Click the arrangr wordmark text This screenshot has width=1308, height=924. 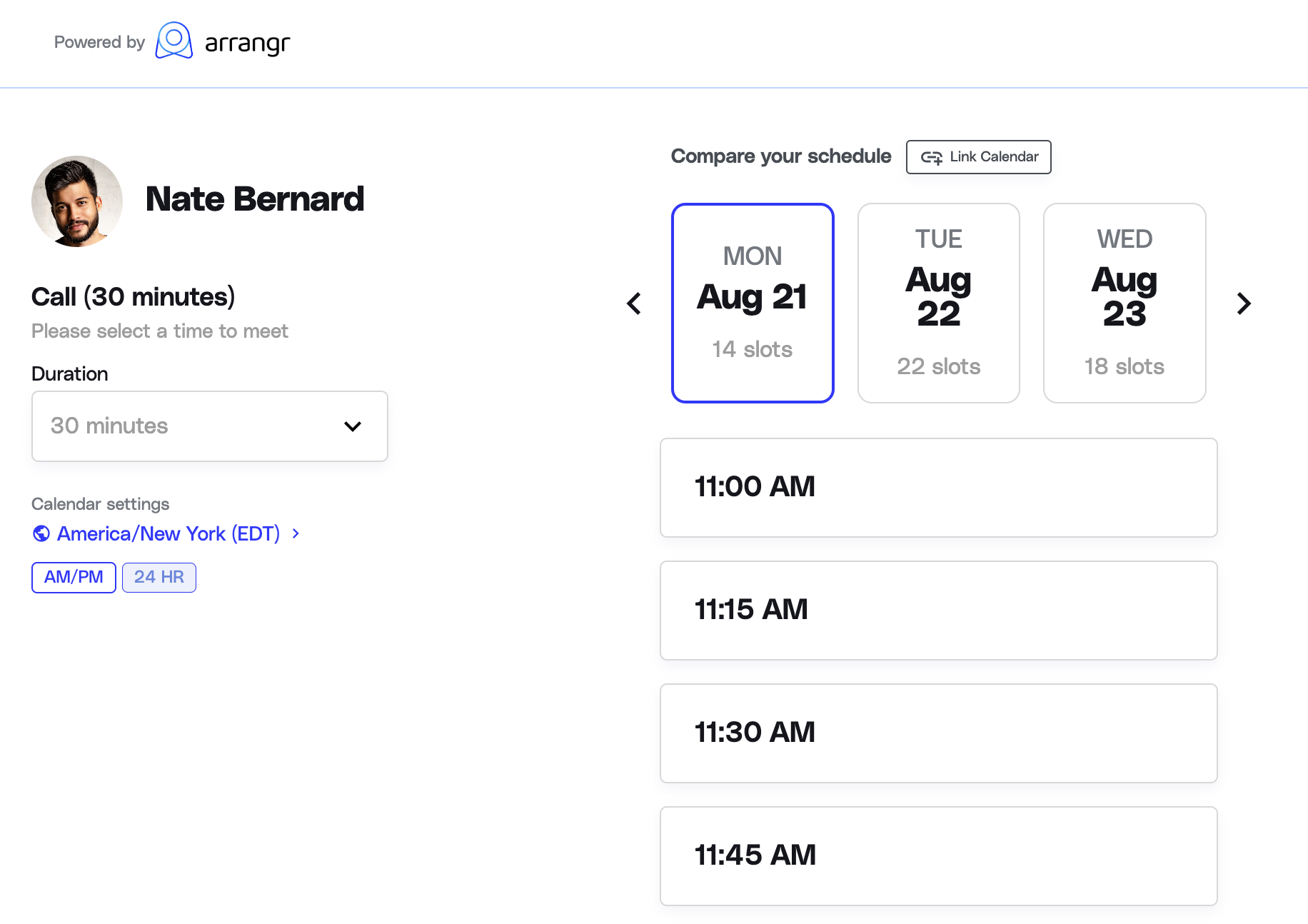click(247, 44)
